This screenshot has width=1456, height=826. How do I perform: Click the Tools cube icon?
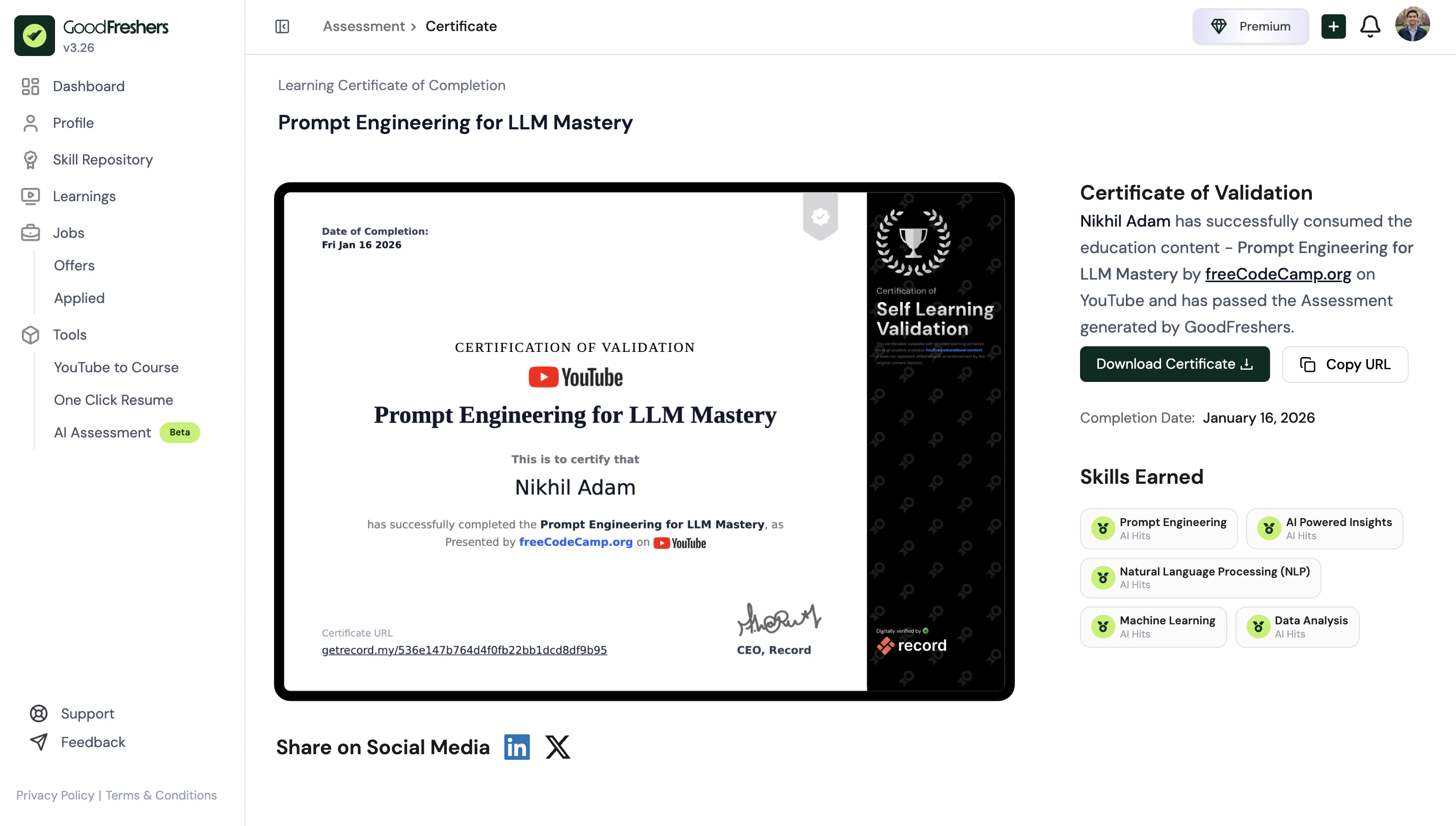pyautogui.click(x=31, y=335)
